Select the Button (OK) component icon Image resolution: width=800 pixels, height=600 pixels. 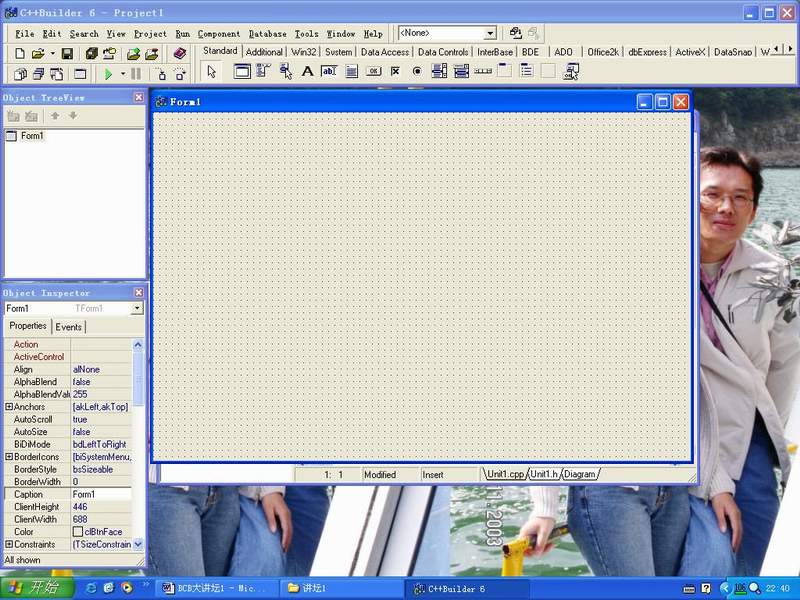373,71
